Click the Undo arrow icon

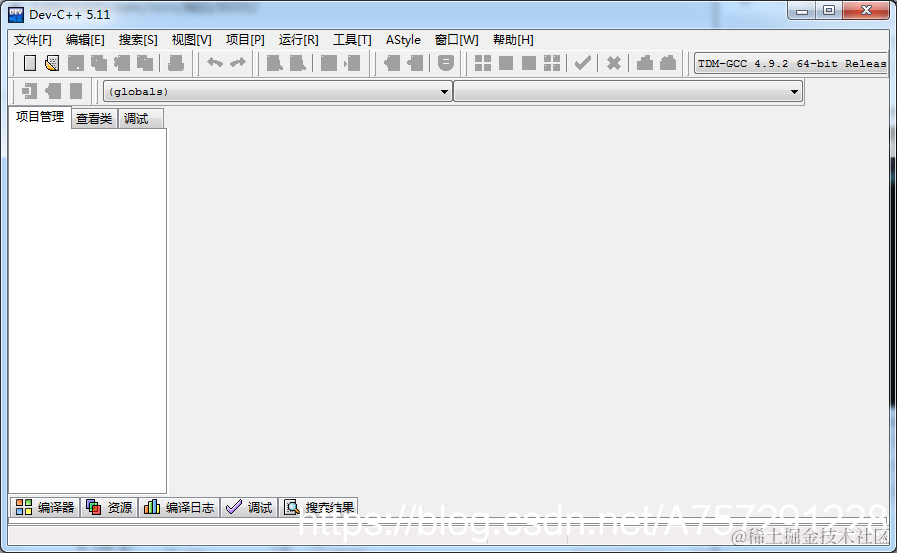pos(215,63)
